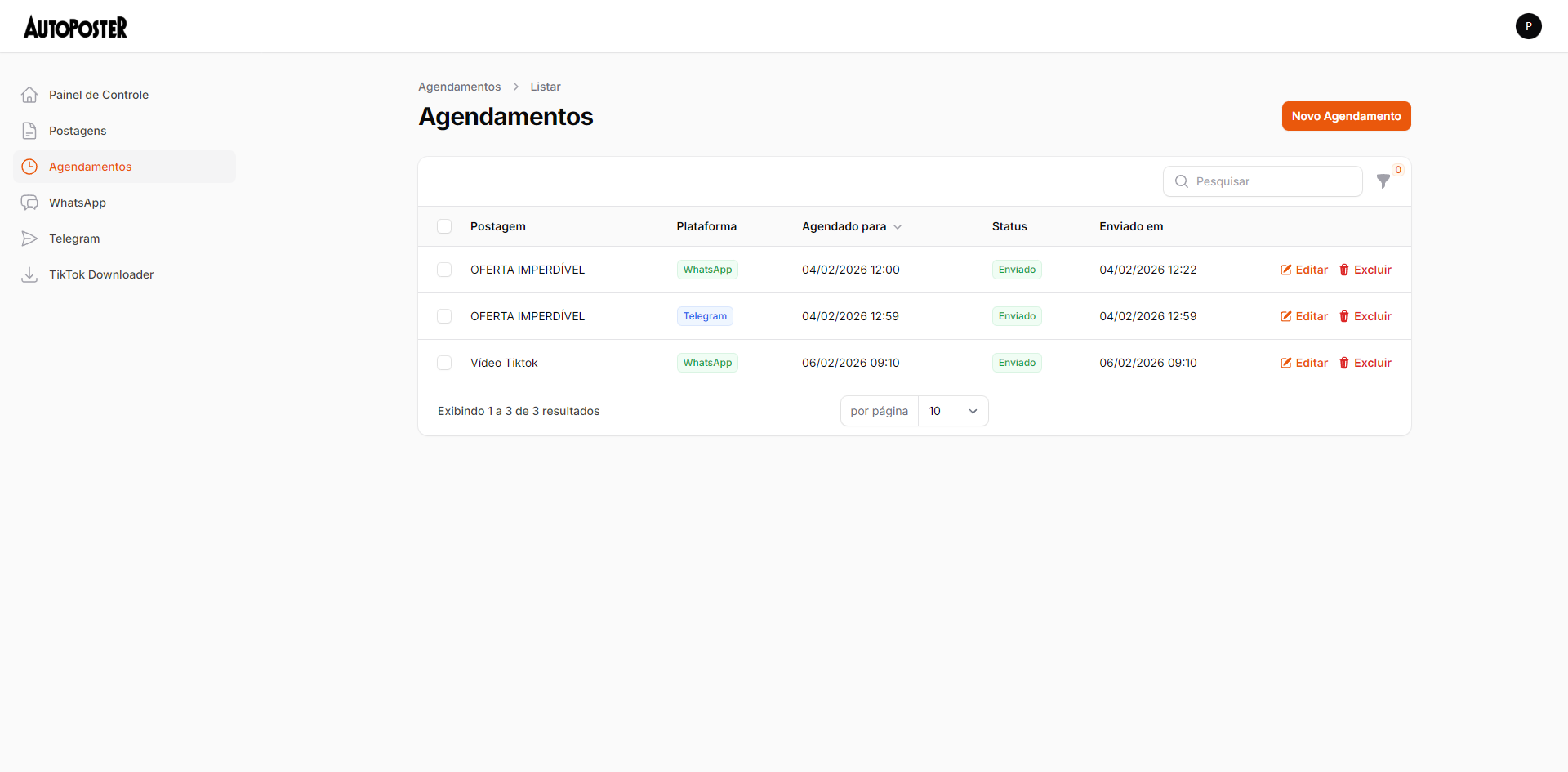Screen dimensions: 1568x772
Task: Edit the Vídeo Tiktok schedule
Action: pyautogui.click(x=1304, y=363)
